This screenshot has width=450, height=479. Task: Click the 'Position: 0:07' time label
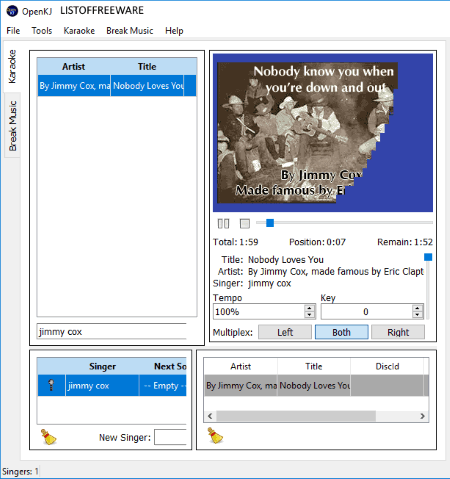(317, 242)
